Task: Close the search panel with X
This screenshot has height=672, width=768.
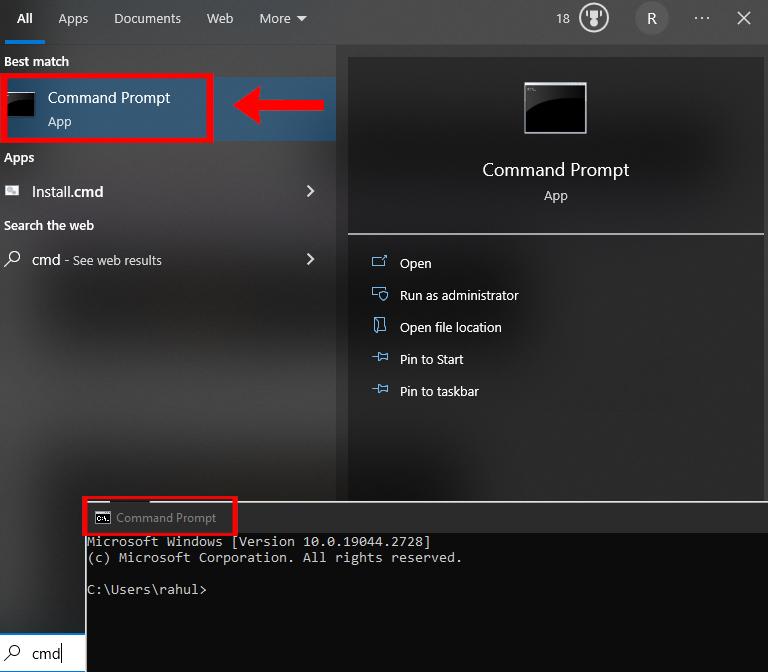Action: pos(744,18)
